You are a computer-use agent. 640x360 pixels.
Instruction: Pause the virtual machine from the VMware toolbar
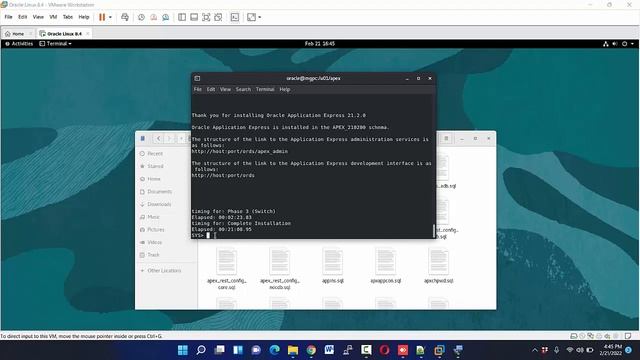[x=102, y=17]
